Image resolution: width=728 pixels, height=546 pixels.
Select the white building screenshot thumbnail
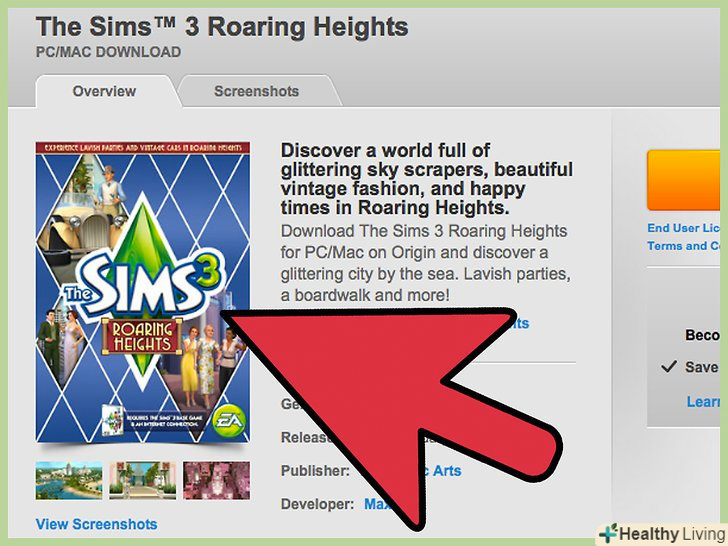coord(143,481)
